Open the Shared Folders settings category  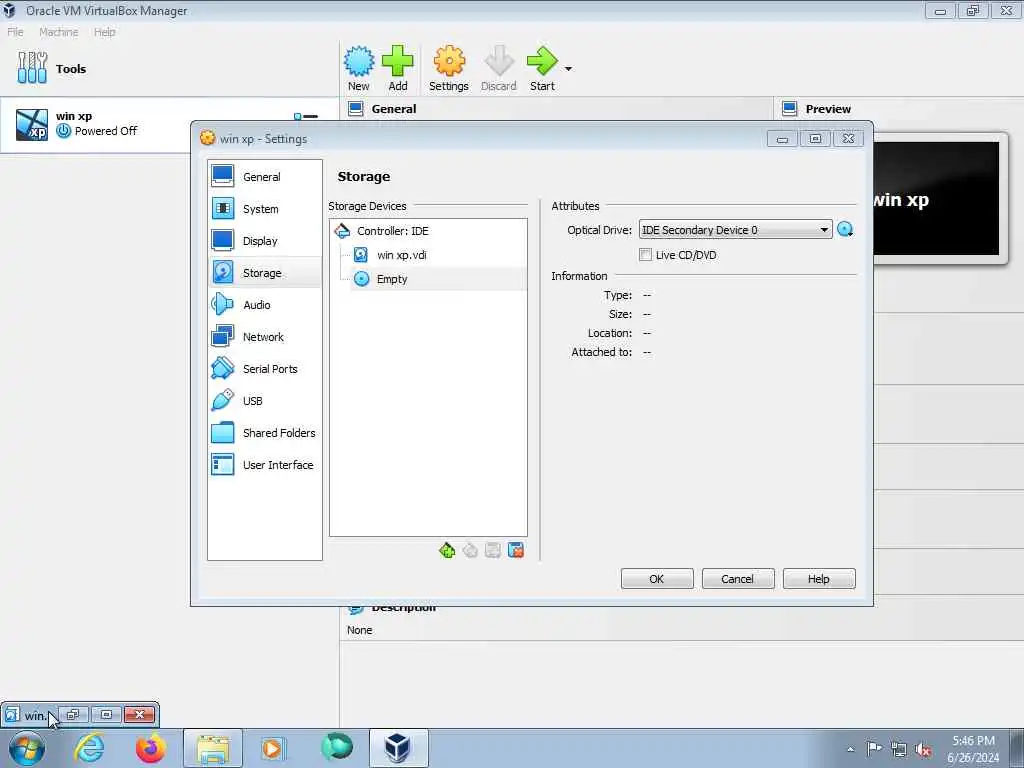click(264, 432)
